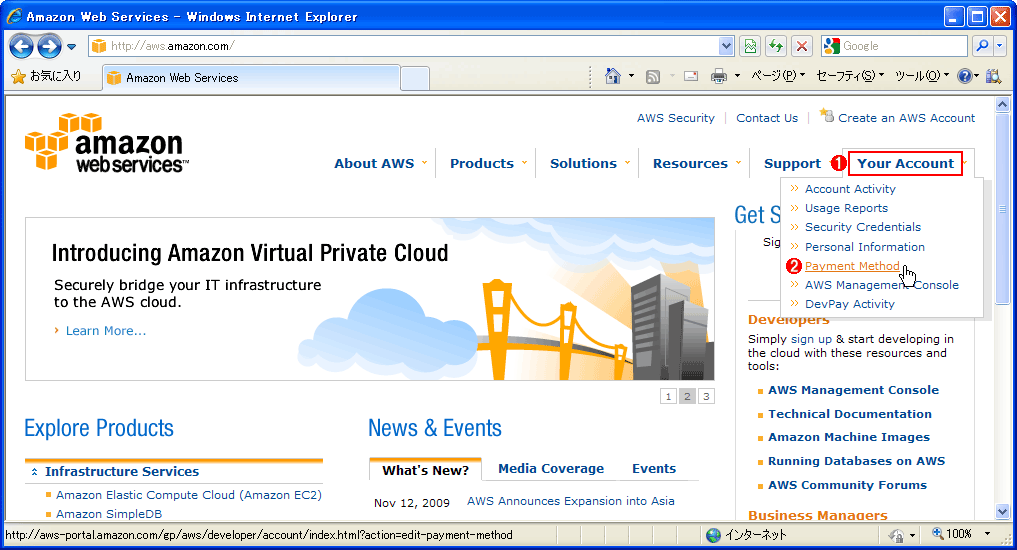Open AWS Management Console menu entry

(x=881, y=285)
